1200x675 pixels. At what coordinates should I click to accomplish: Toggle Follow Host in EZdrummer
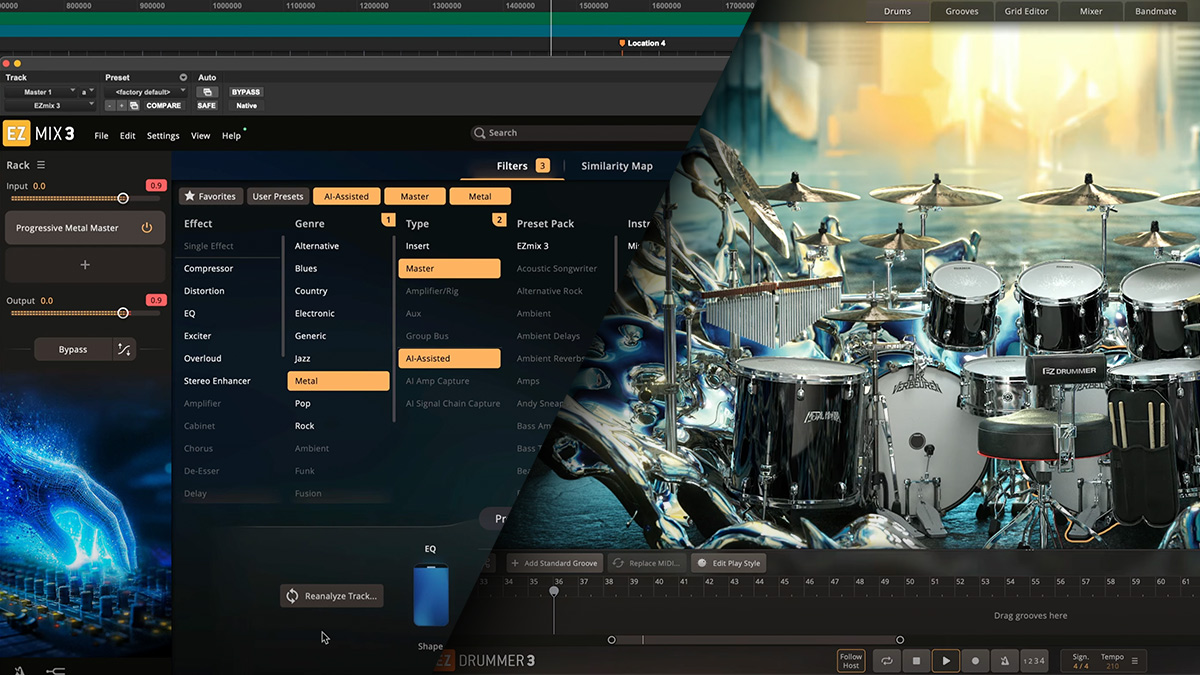coord(851,661)
